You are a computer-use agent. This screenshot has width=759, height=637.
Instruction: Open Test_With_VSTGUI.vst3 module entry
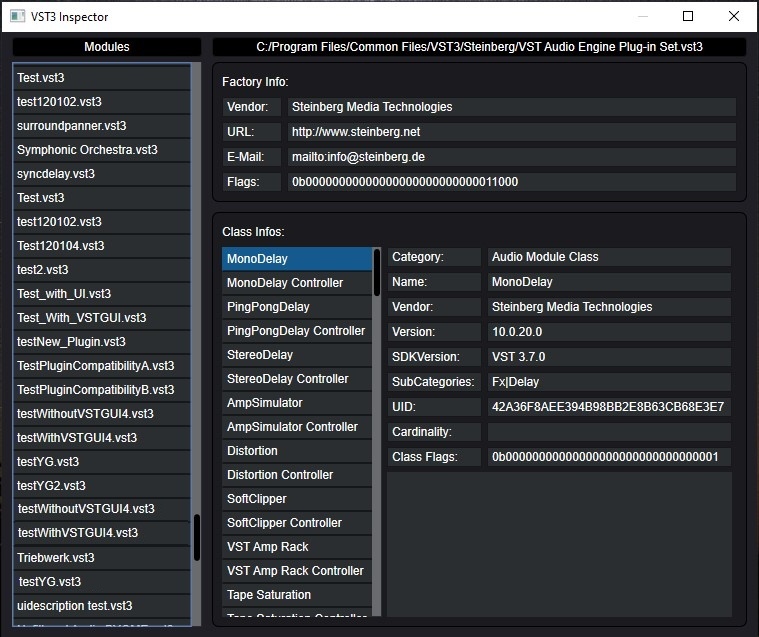point(102,318)
